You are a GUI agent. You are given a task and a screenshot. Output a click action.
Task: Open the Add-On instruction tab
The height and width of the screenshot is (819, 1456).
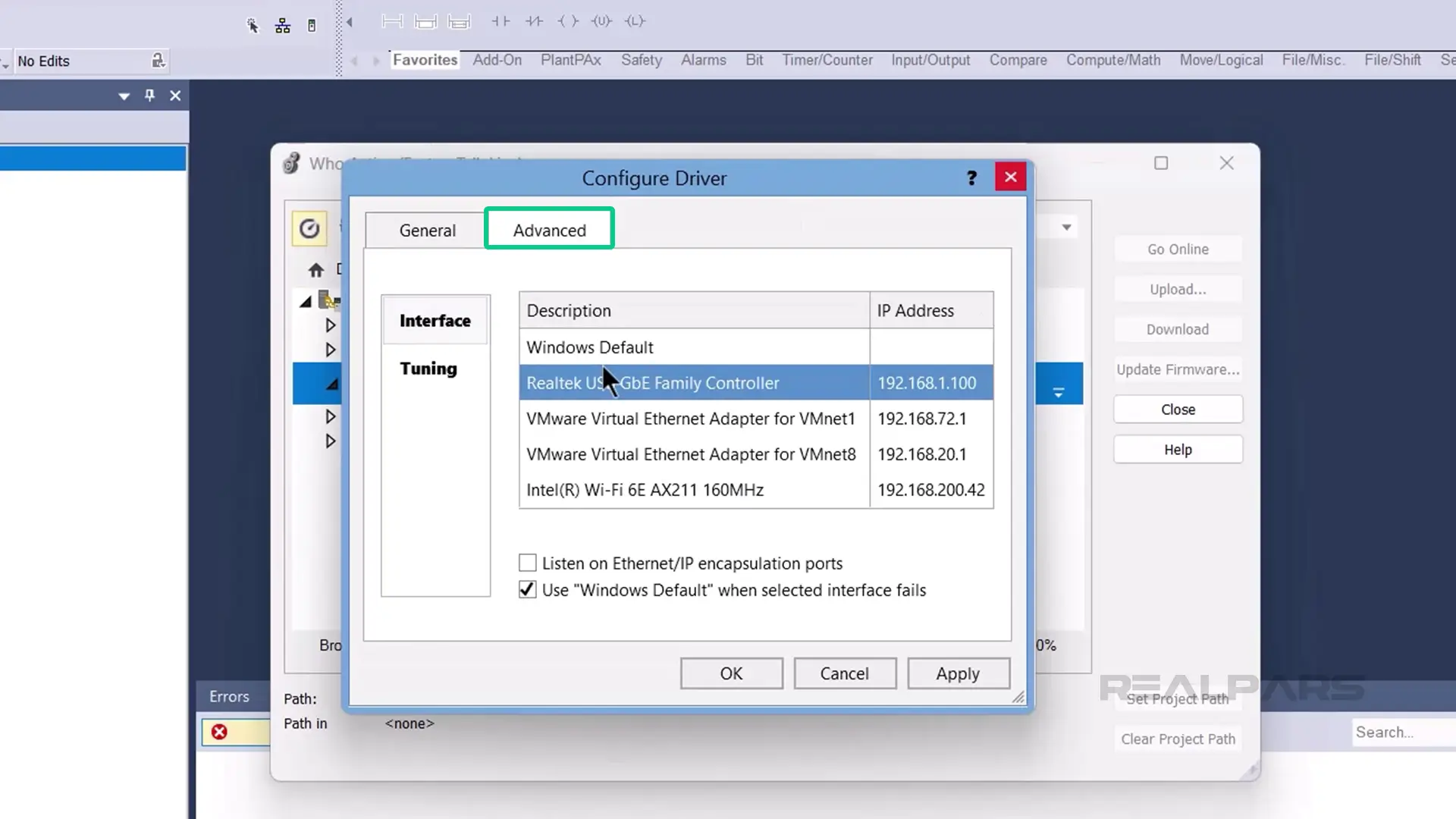click(497, 60)
